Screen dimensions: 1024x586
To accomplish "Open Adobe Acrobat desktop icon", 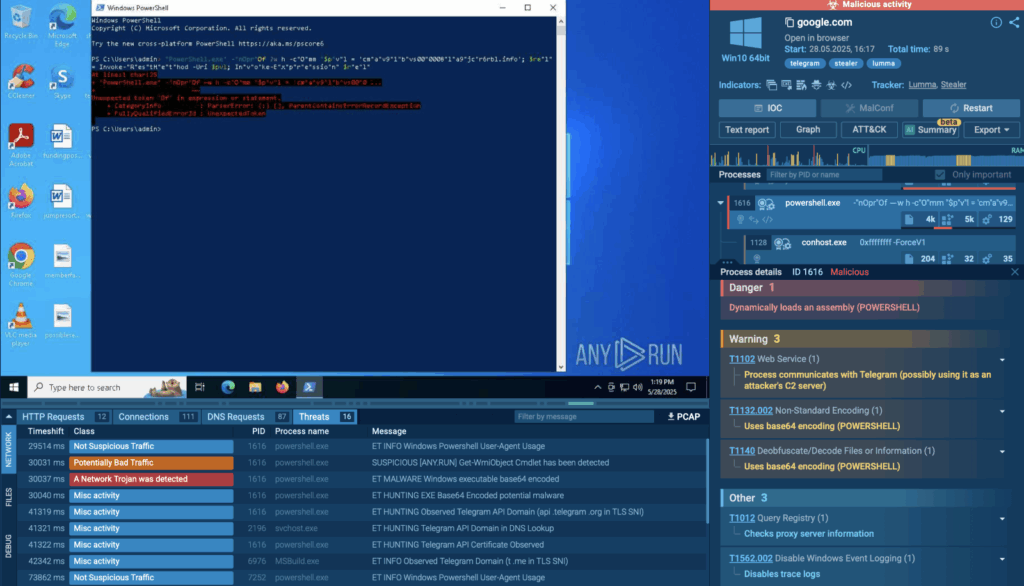I will [21, 145].
